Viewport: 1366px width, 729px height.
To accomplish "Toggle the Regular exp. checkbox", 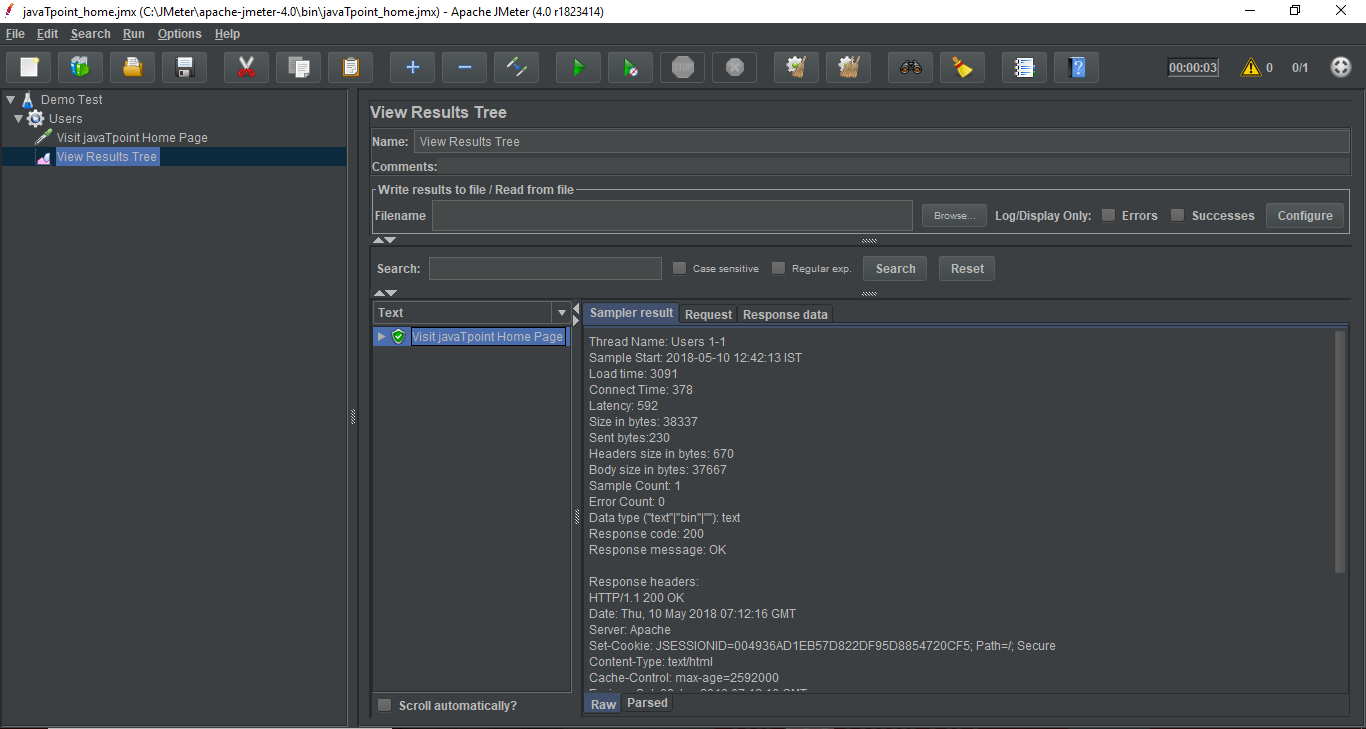I will coord(778,268).
